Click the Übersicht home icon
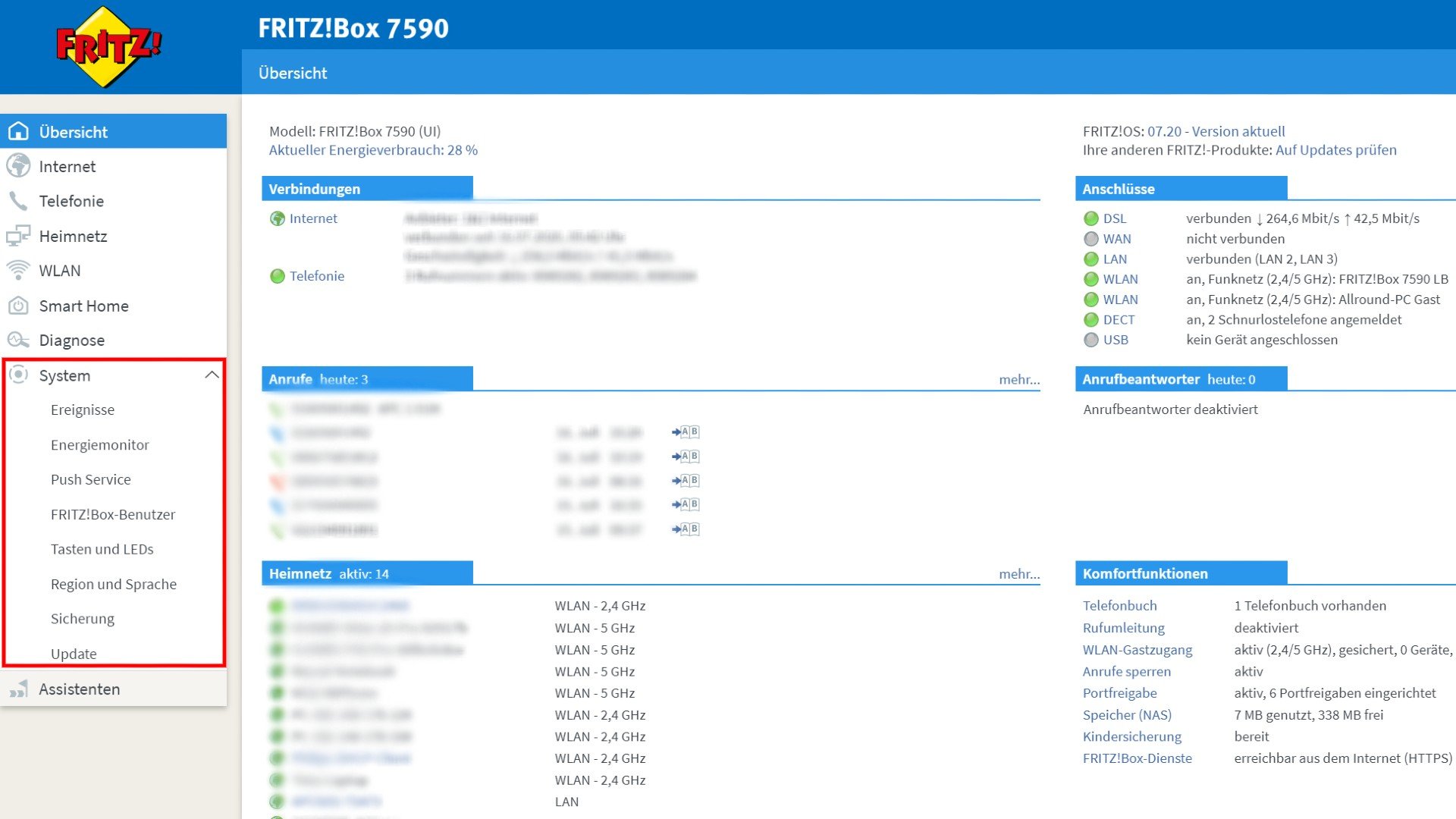 pos(18,131)
